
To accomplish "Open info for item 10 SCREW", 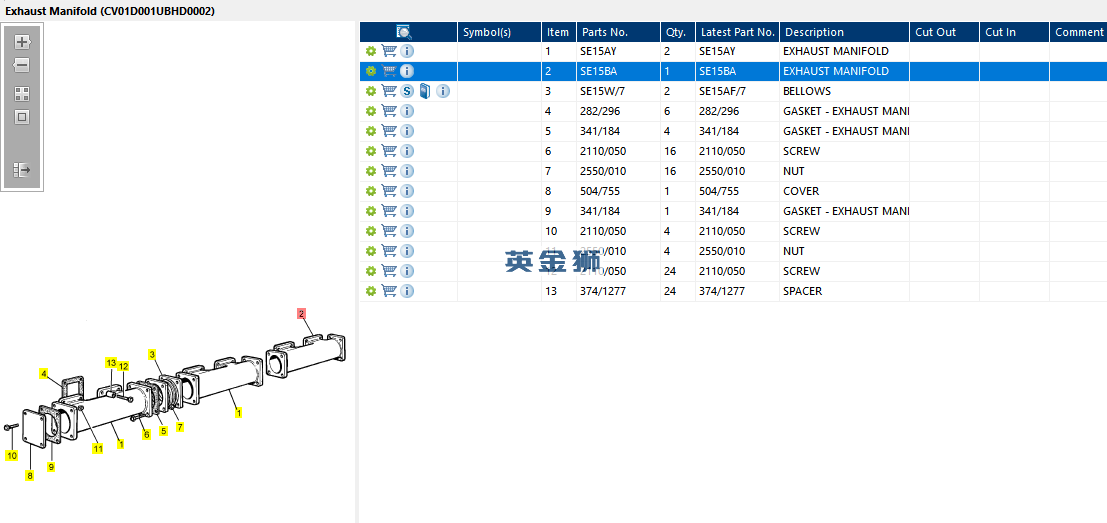I will tap(407, 231).
